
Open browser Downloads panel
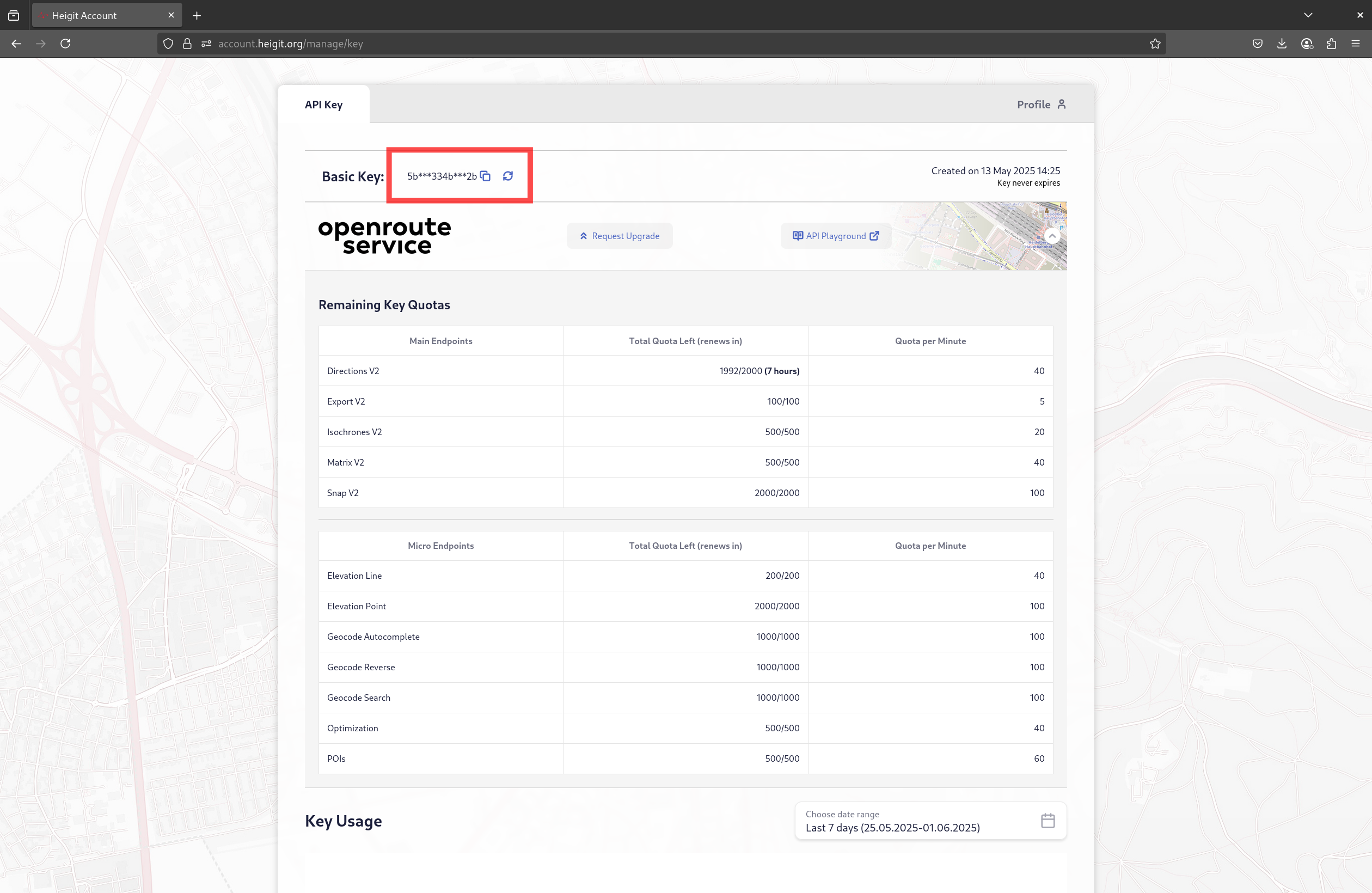1282,44
